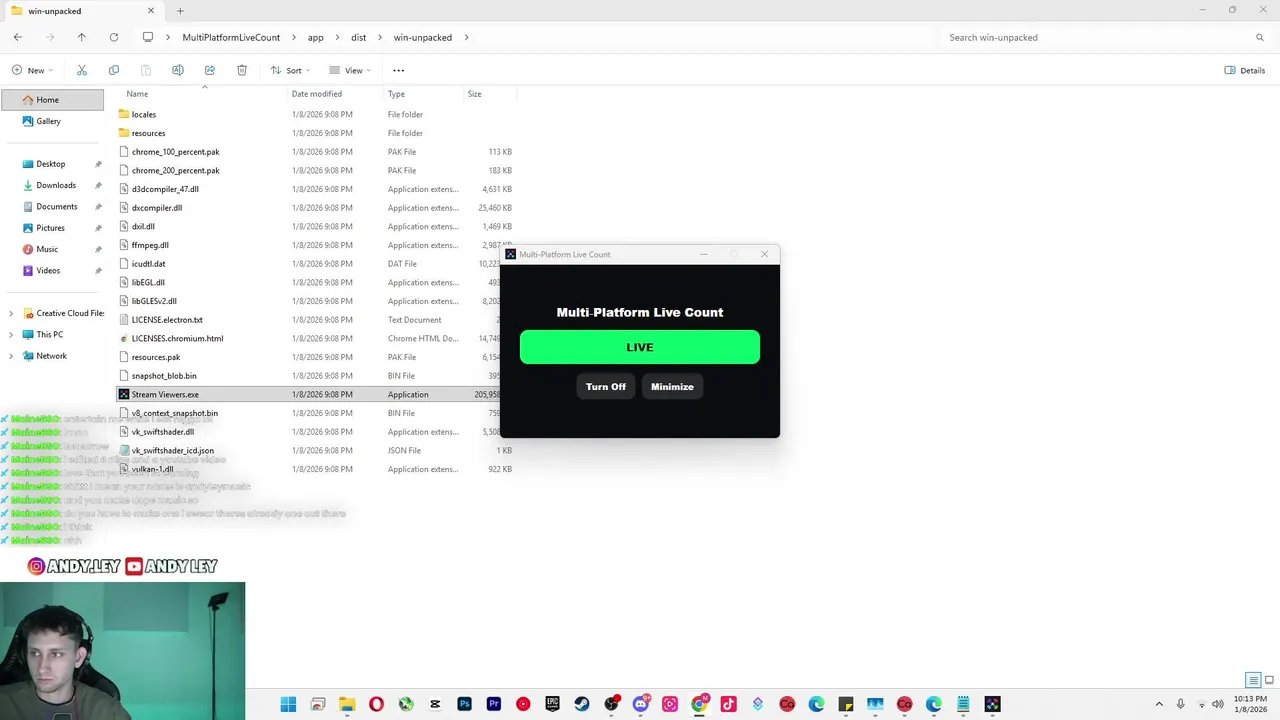Navigate up one folder level
1280x720 pixels.
(82, 37)
